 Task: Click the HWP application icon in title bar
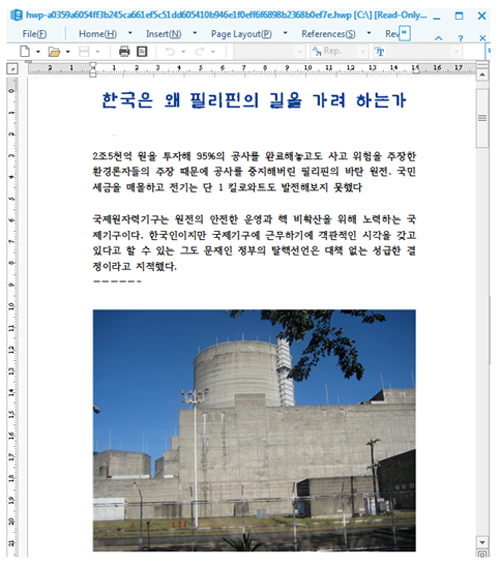pyautogui.click(x=16, y=16)
